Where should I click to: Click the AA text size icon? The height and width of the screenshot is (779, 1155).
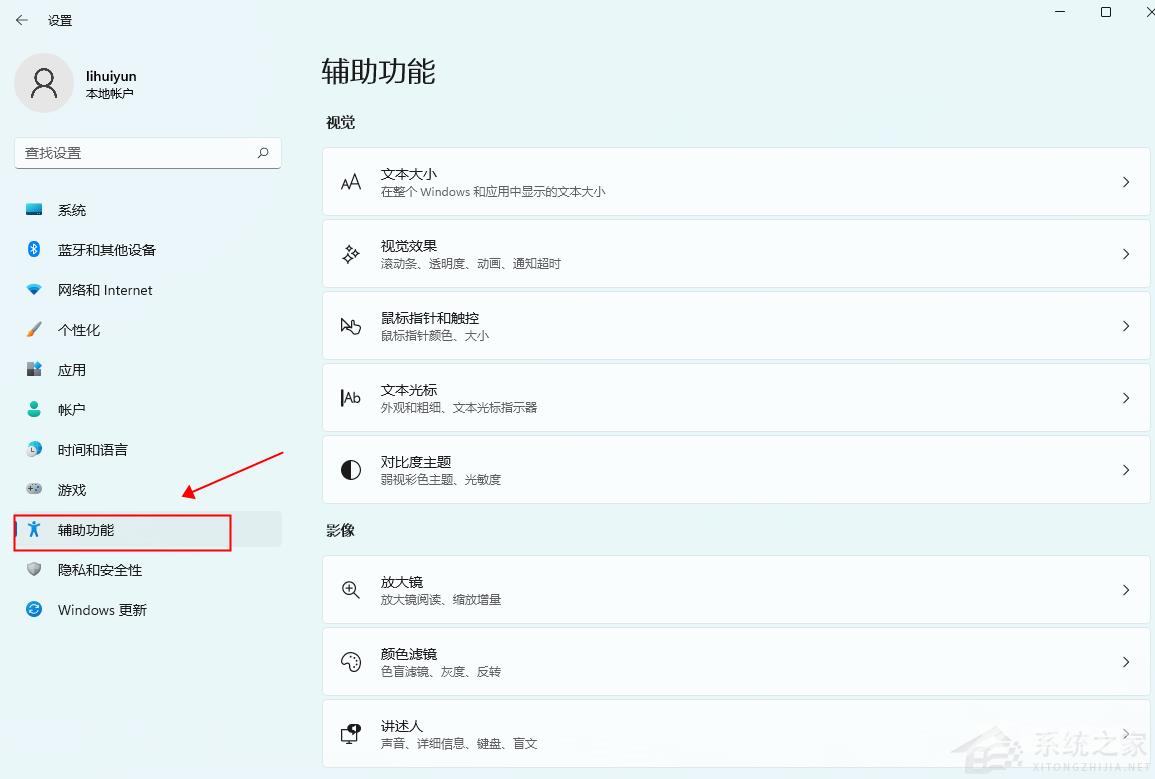[350, 182]
